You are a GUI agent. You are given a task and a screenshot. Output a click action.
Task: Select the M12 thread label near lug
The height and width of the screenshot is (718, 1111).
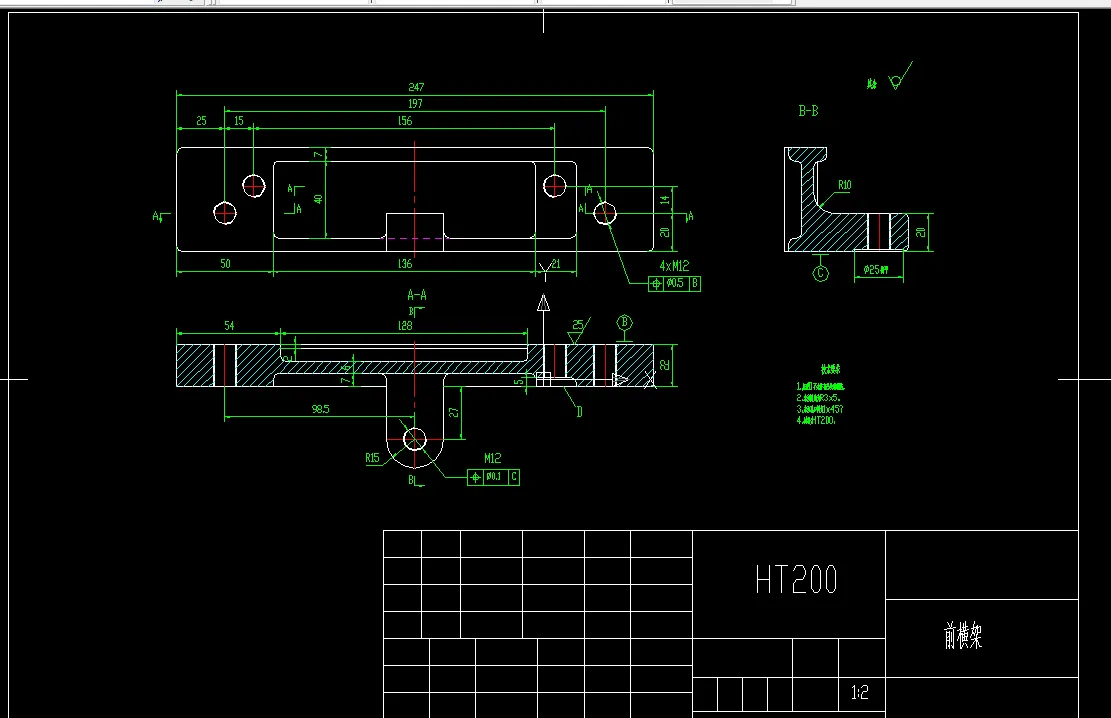(492, 459)
